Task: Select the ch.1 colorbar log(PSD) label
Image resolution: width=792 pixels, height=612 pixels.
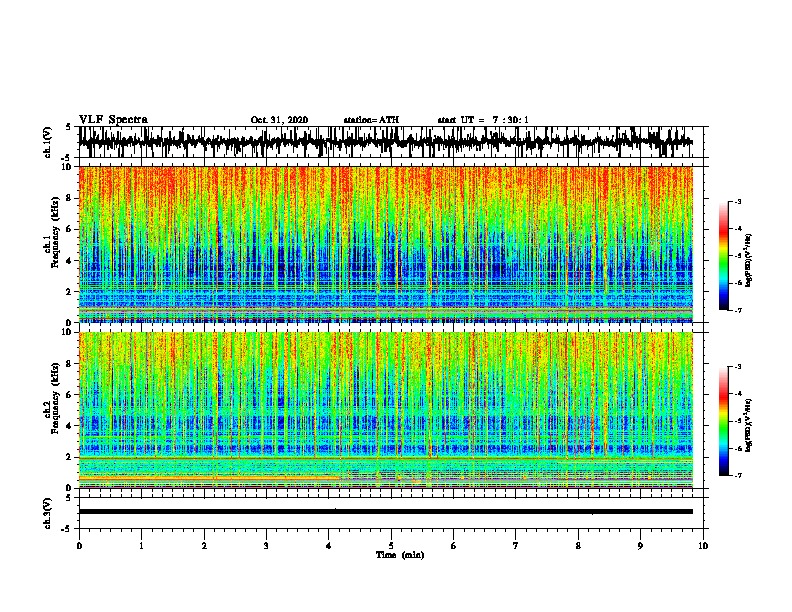Action: [x=749, y=261]
